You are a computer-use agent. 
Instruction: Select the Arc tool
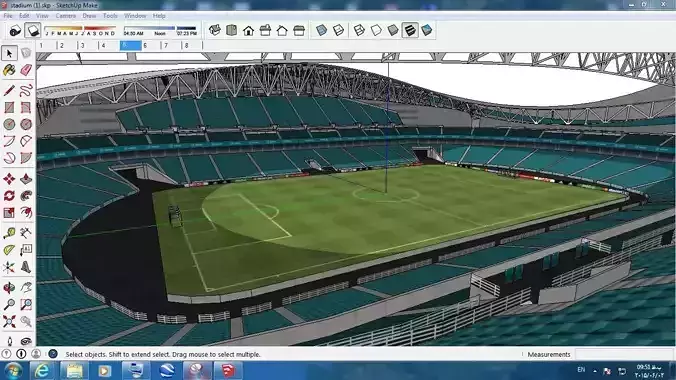tap(9, 141)
